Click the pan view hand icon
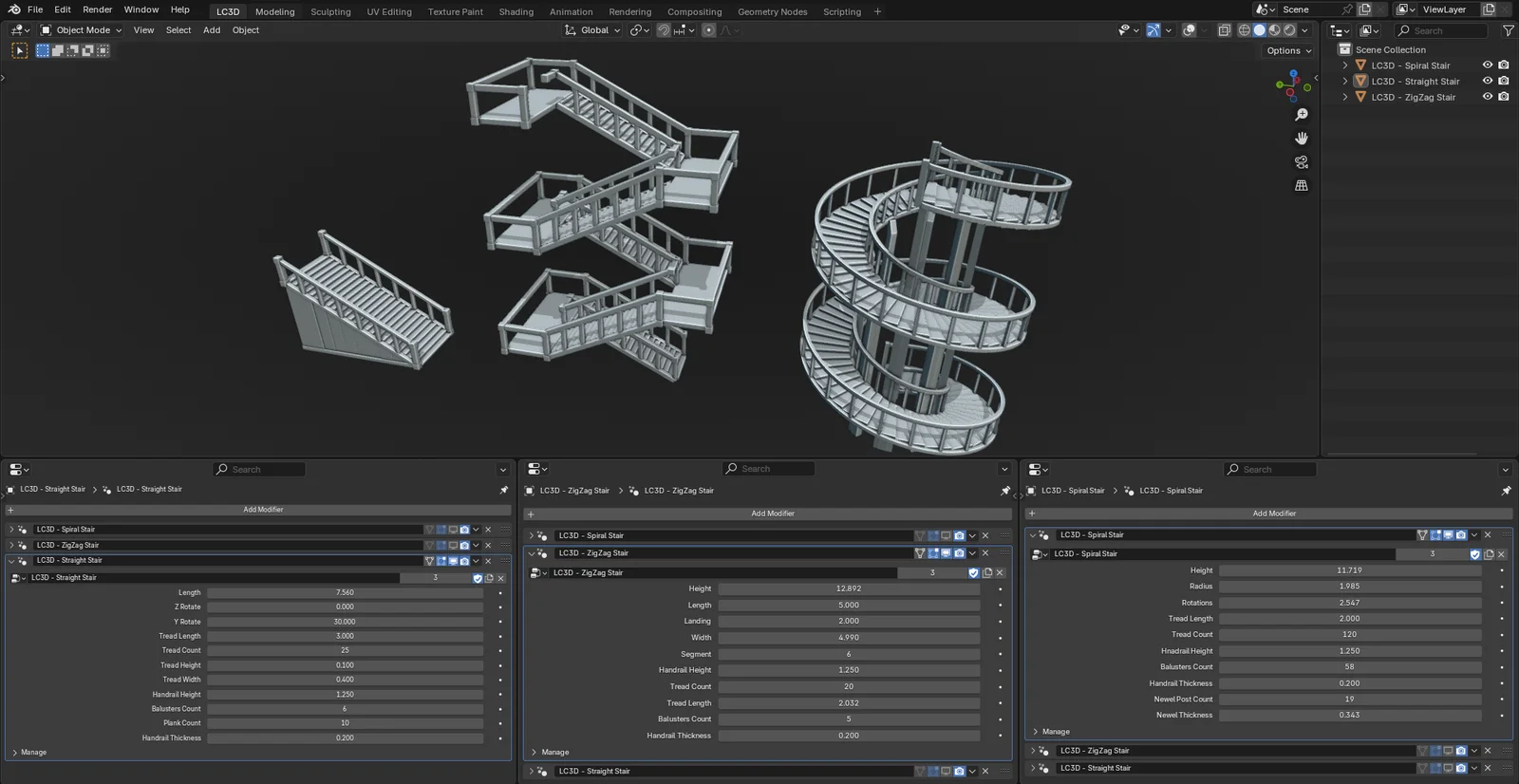 tap(1302, 139)
